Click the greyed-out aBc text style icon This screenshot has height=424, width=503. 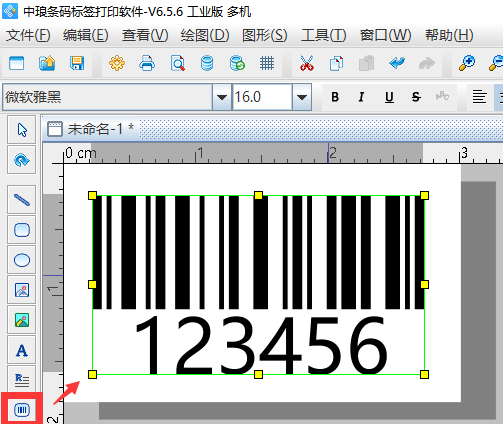(x=442, y=97)
